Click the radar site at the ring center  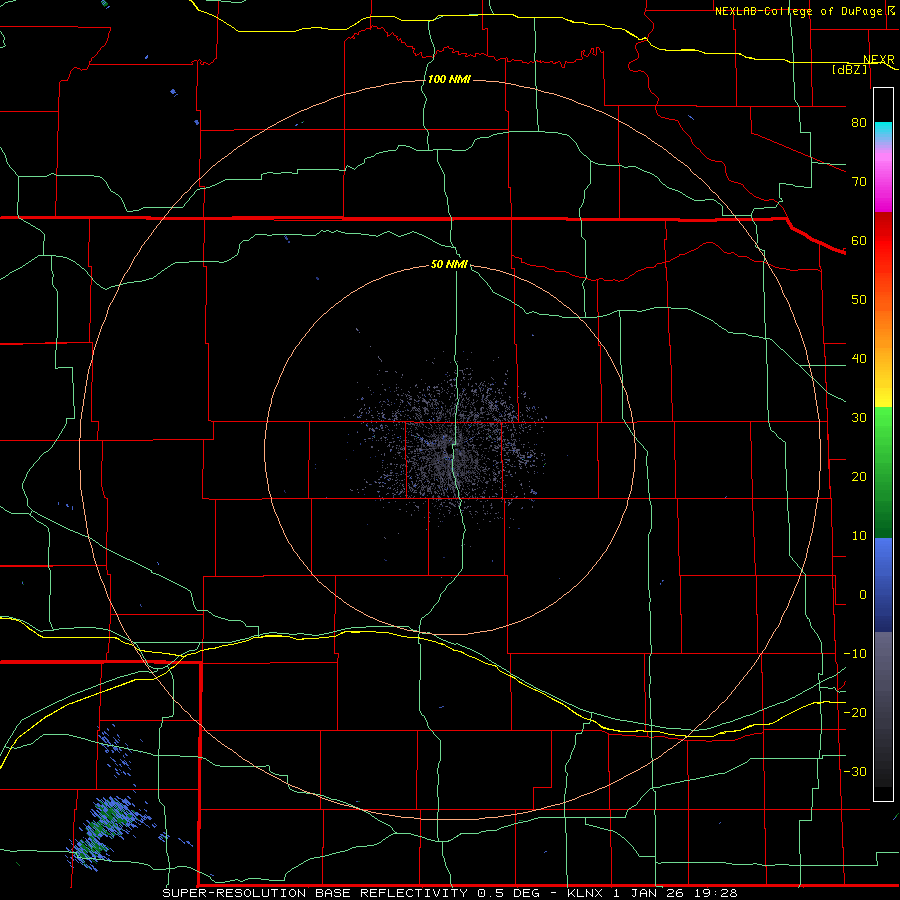[449, 449]
